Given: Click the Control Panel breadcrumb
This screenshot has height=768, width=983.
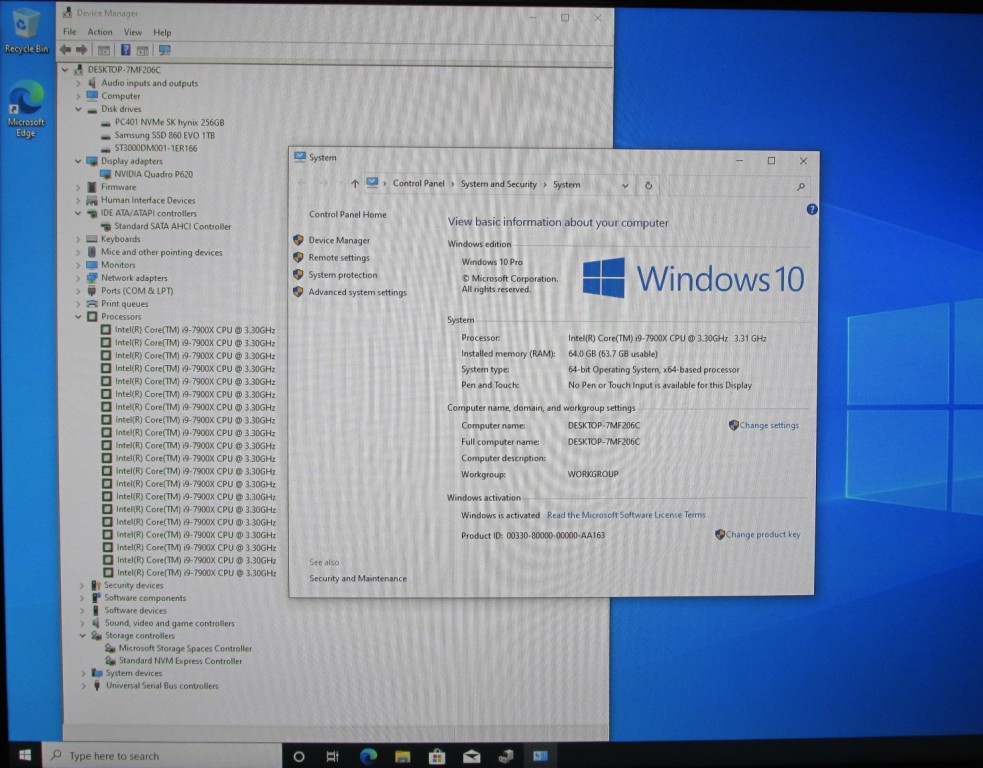Looking at the screenshot, I should click(x=419, y=184).
